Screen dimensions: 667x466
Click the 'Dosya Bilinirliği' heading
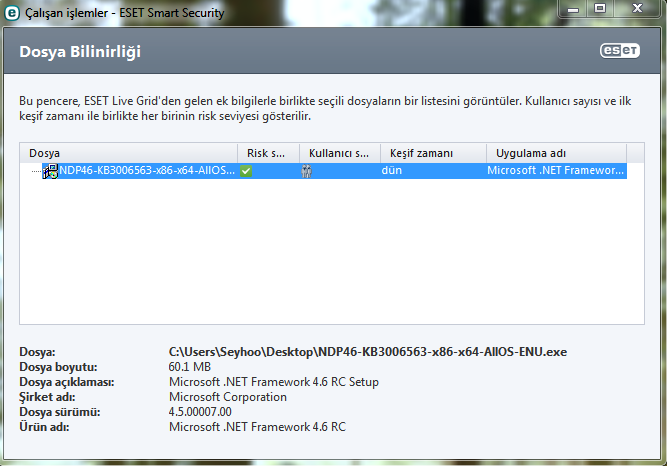click(80, 51)
